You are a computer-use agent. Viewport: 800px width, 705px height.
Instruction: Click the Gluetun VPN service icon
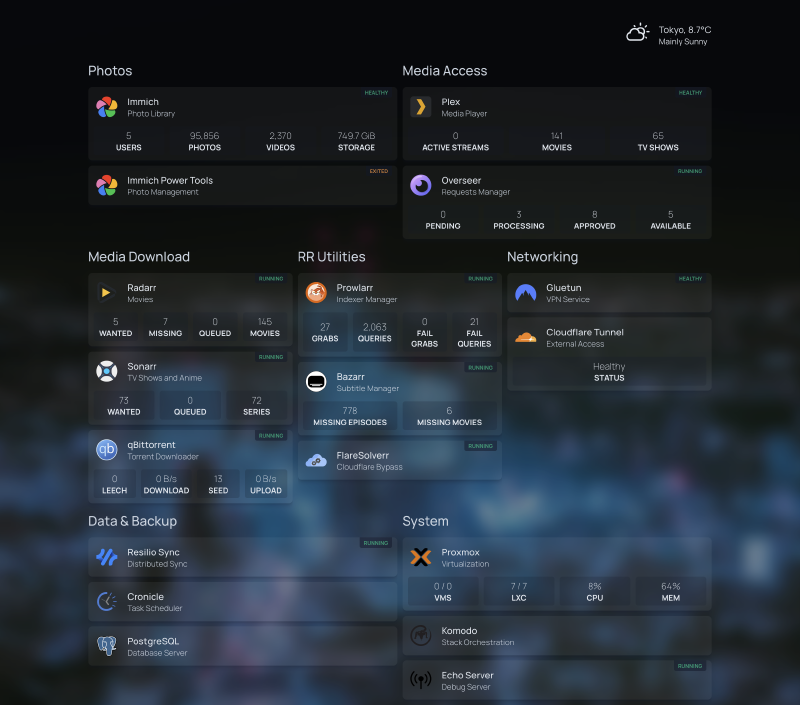pos(526,293)
